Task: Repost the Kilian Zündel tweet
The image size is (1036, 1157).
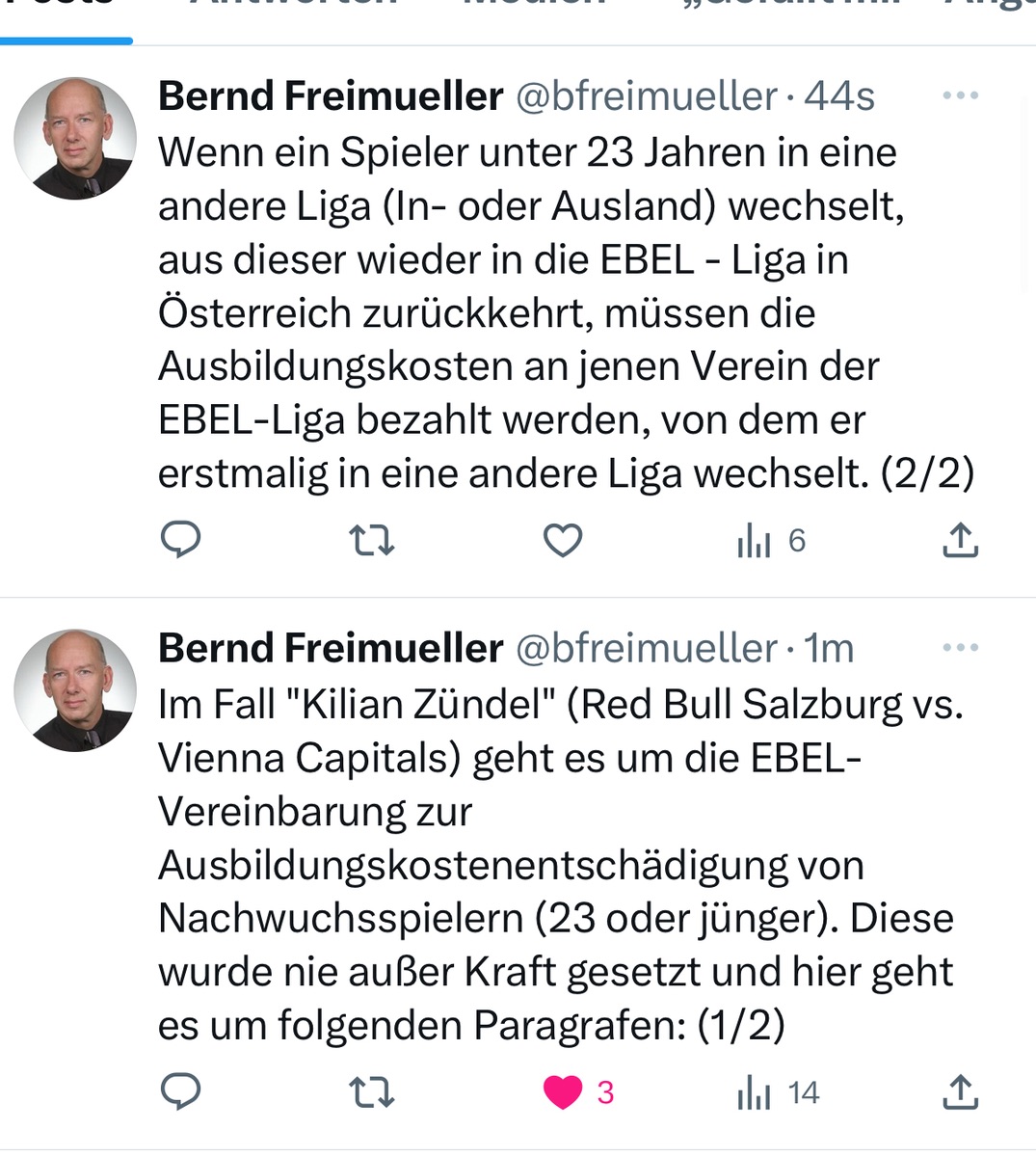Action: (x=371, y=1092)
